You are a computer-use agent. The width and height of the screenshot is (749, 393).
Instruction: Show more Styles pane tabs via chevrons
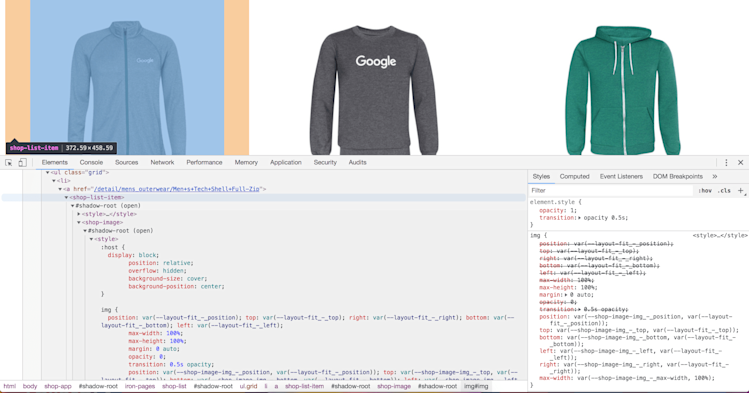pos(715,177)
